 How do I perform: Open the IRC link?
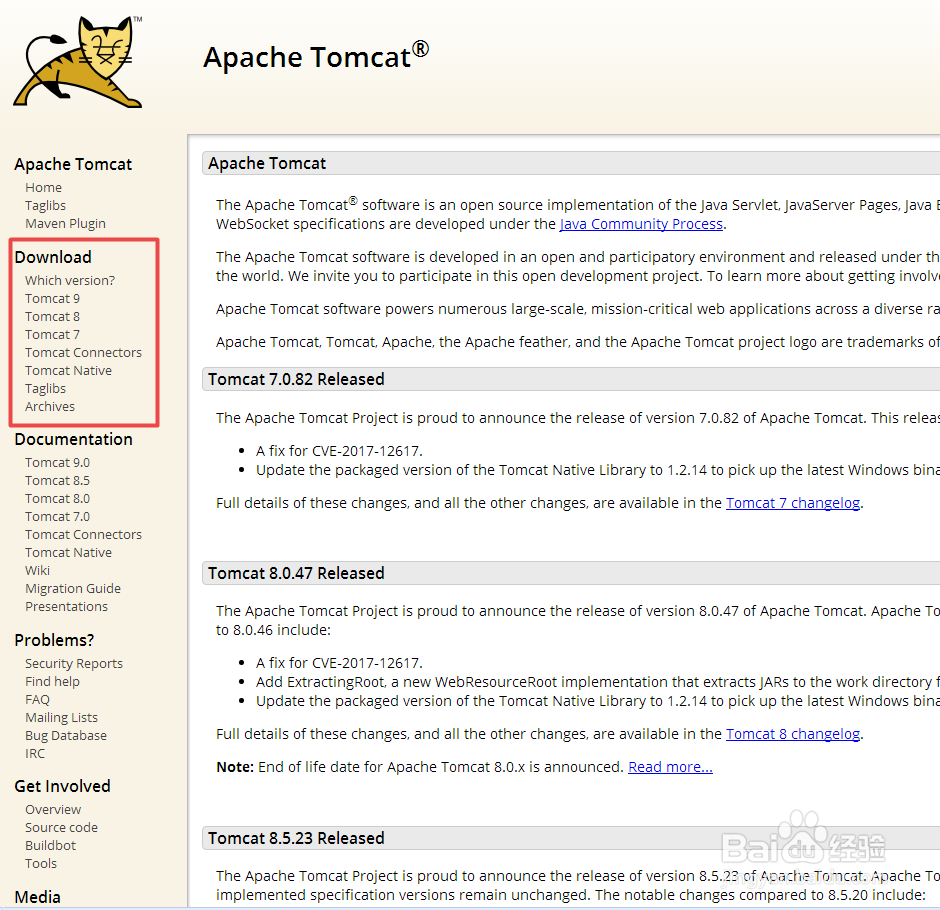(x=35, y=754)
